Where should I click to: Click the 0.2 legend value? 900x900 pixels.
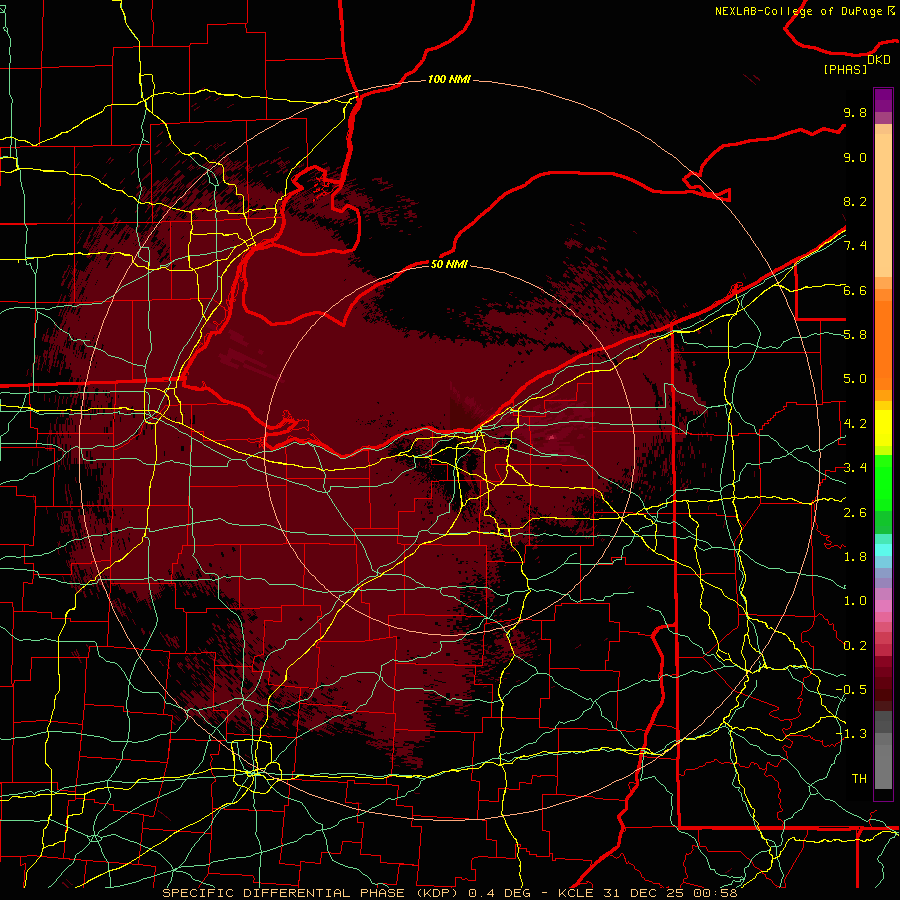[x=855, y=646]
